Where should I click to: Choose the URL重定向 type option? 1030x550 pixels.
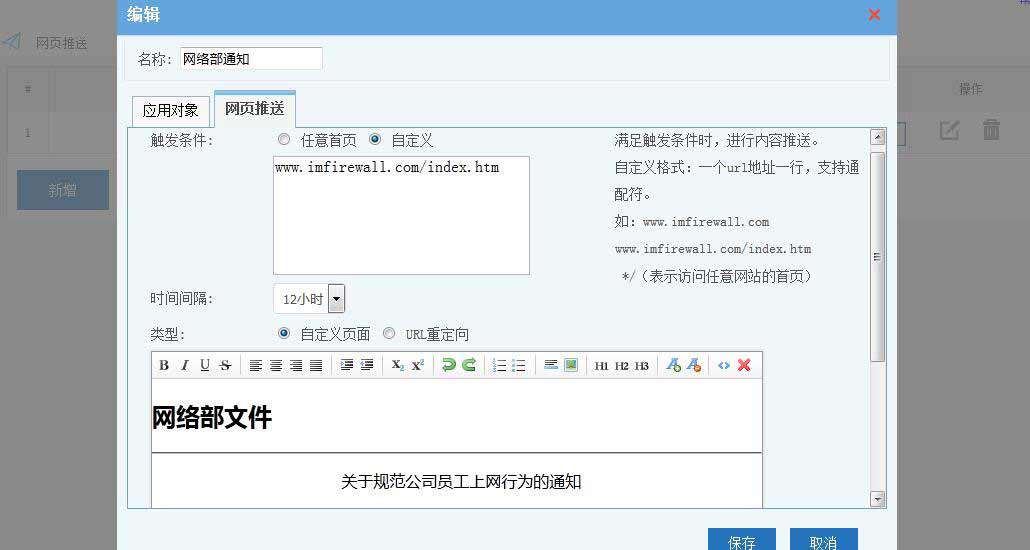coord(389,334)
